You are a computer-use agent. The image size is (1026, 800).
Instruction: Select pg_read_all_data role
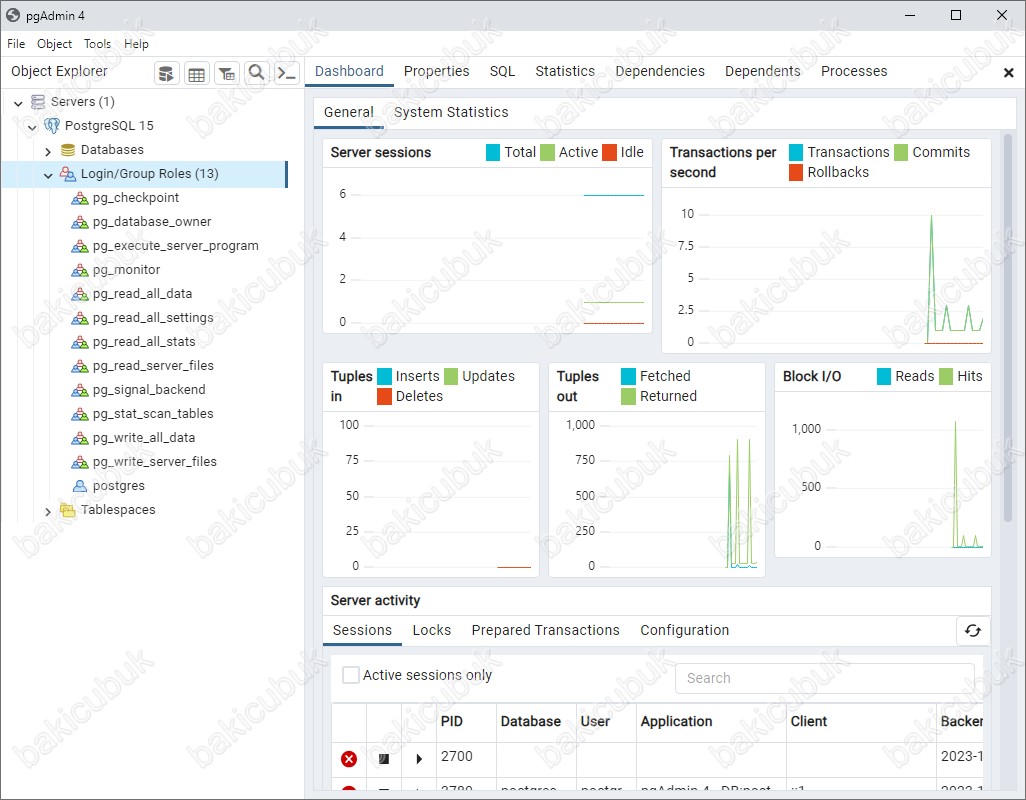(142, 294)
